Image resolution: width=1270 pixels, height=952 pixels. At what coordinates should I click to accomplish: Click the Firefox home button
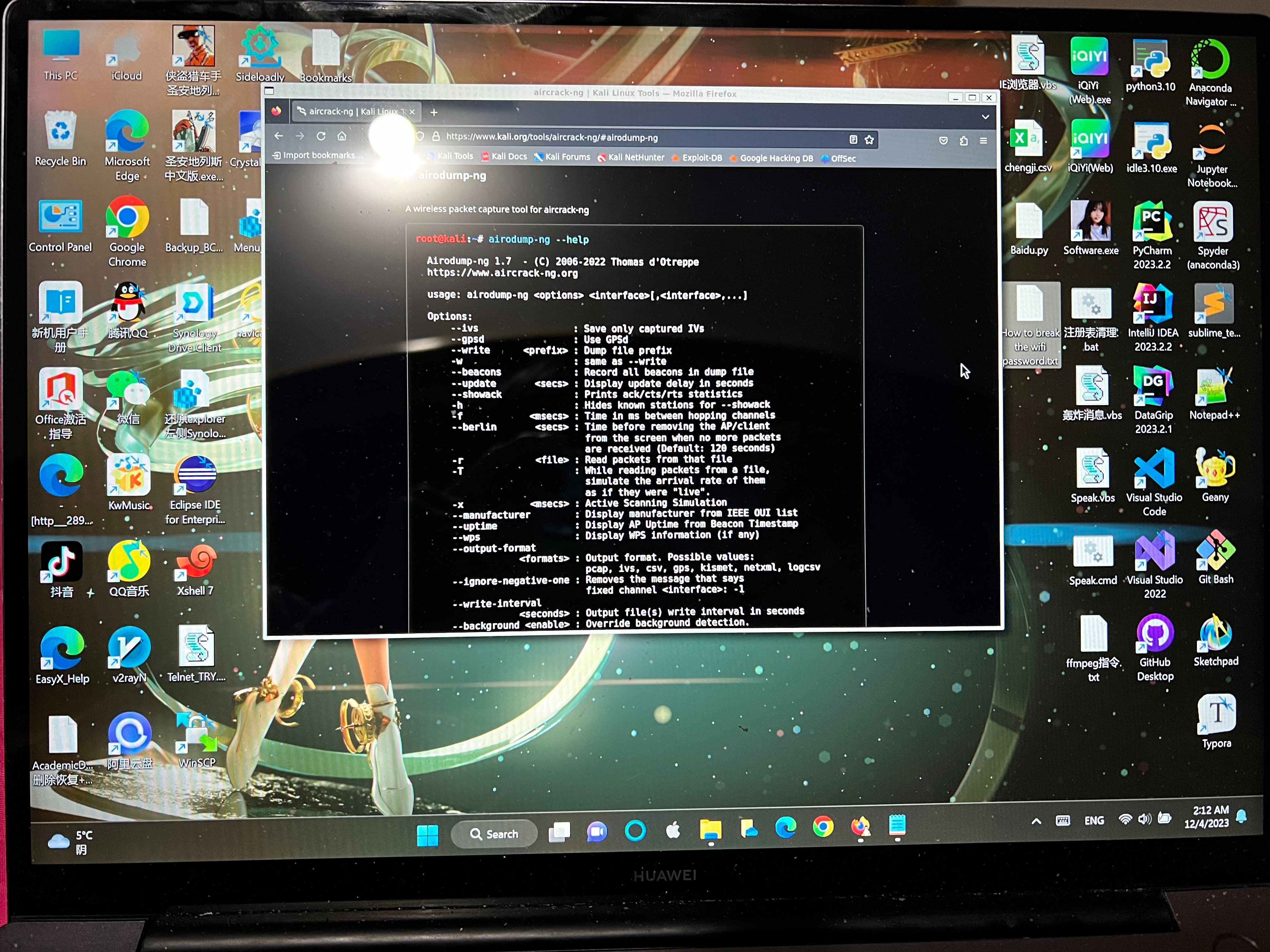pos(342,137)
